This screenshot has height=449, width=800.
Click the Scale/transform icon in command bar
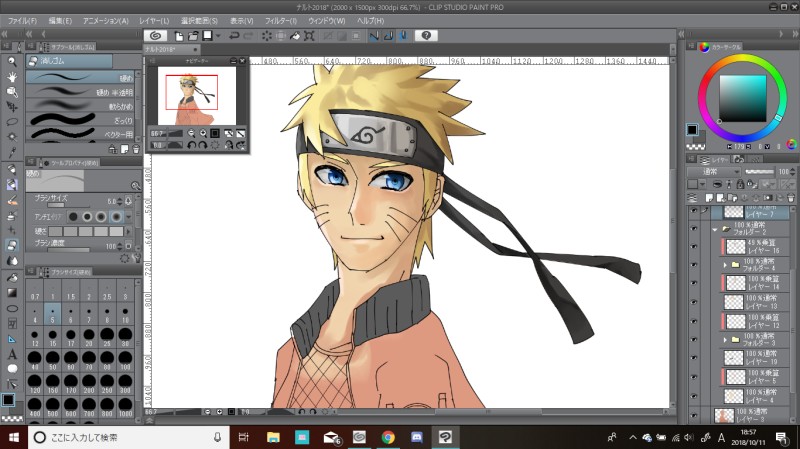coord(309,36)
